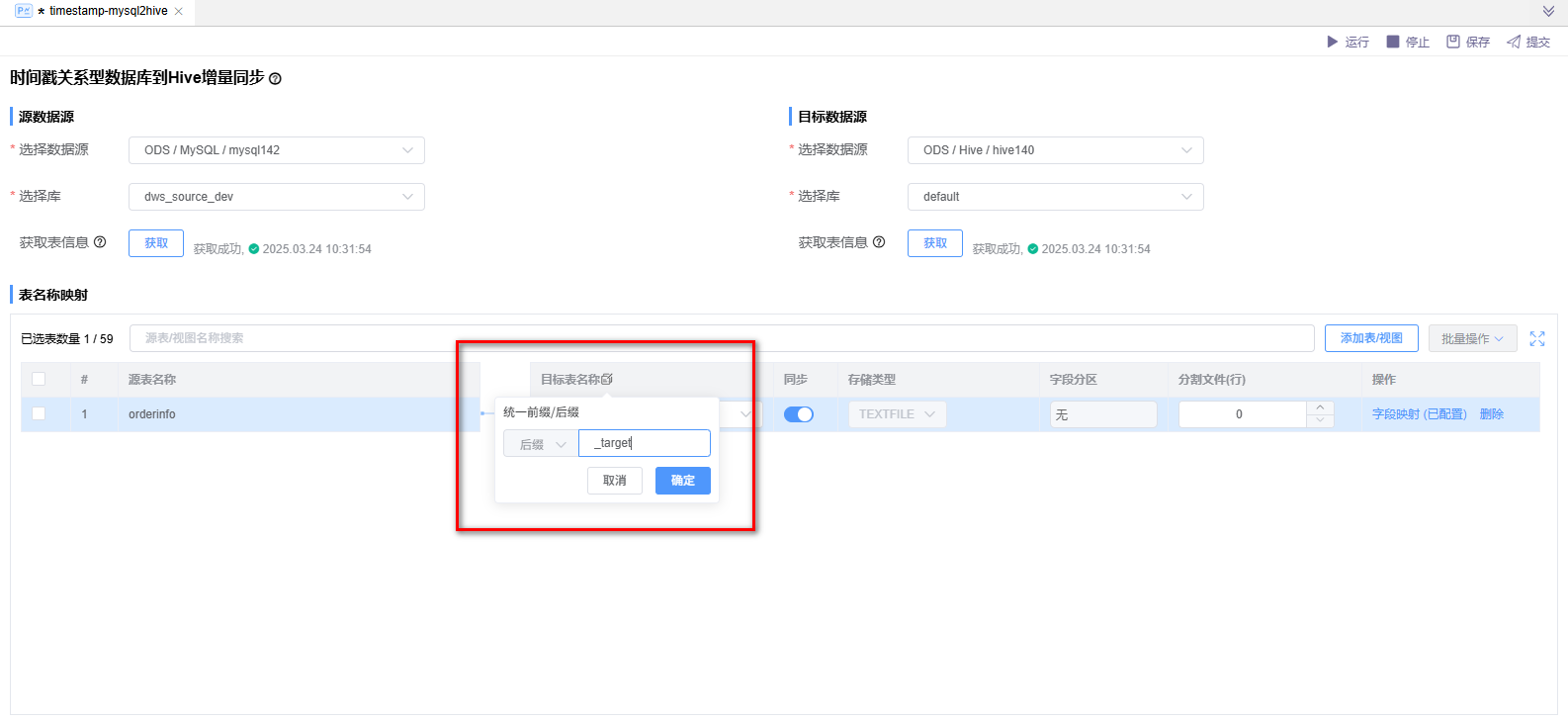Click the Stop (停止) icon
This screenshot has width=1568, height=722.
coord(1393,42)
